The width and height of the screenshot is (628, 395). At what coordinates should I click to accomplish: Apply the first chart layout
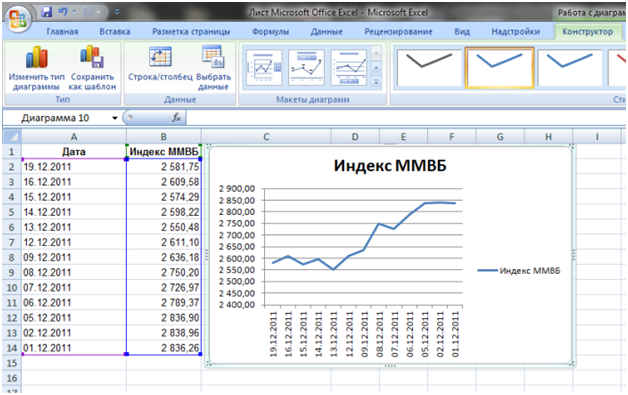coord(264,67)
